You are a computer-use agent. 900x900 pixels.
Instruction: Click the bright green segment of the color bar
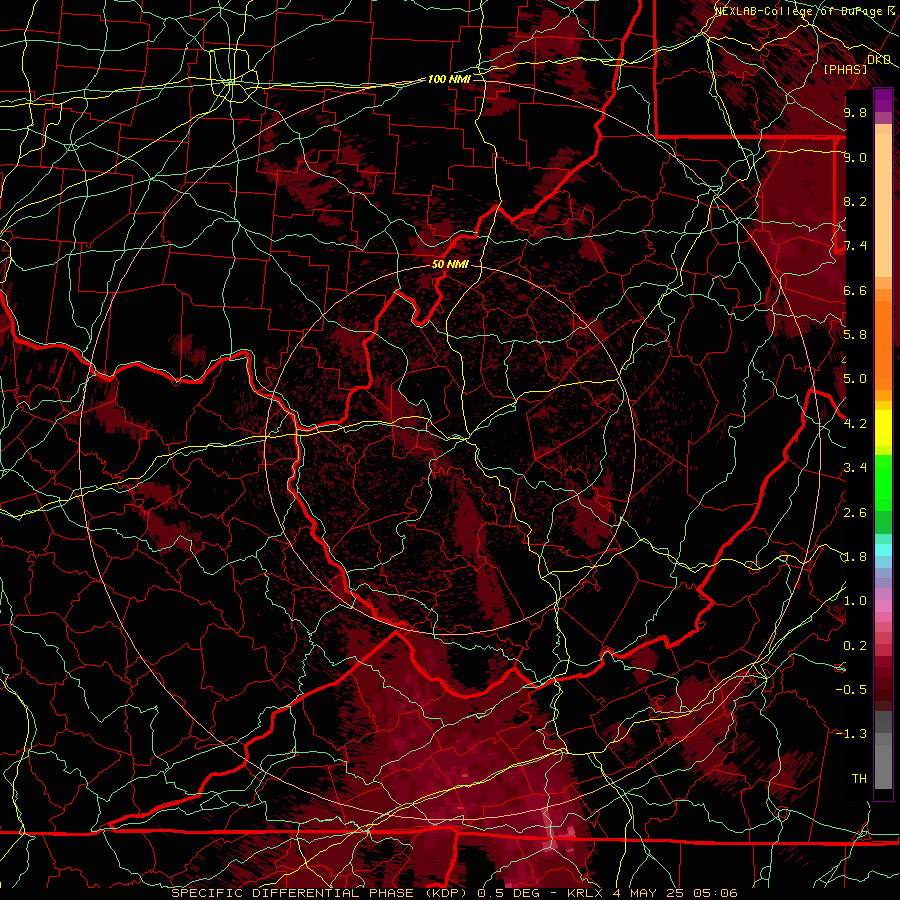coord(883,482)
